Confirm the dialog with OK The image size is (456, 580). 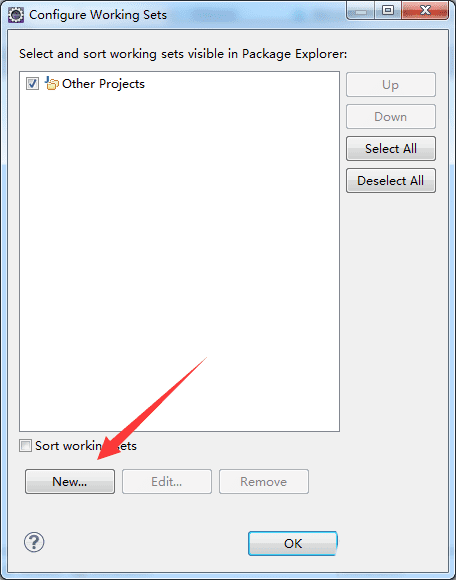click(x=293, y=543)
